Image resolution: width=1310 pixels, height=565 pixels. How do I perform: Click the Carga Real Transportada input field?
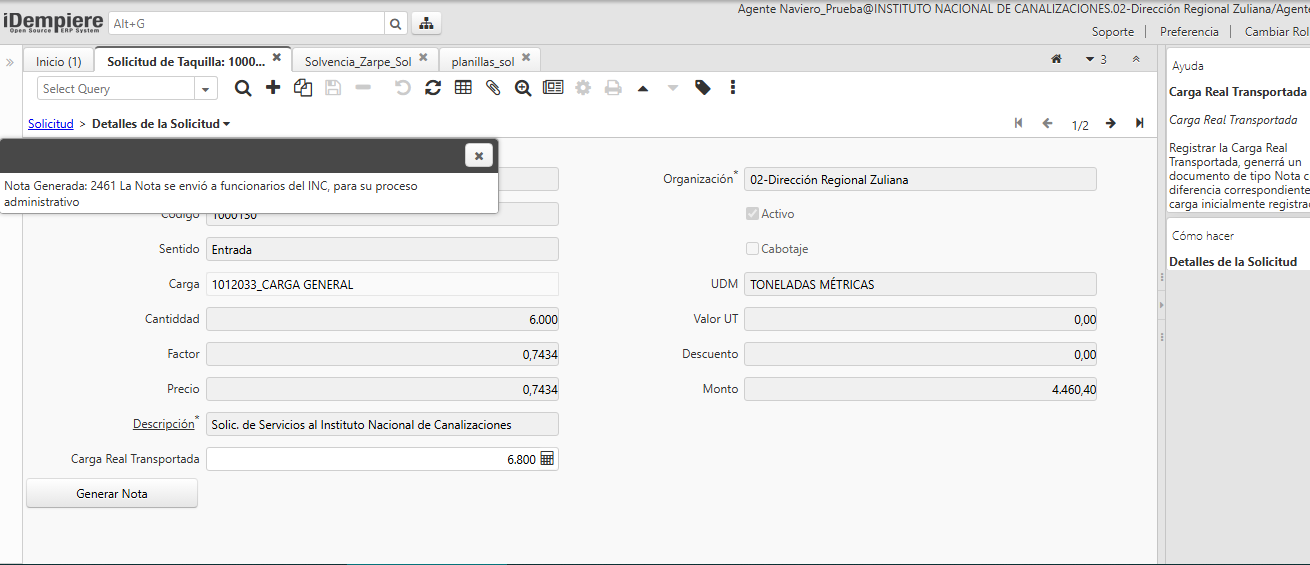click(372, 459)
